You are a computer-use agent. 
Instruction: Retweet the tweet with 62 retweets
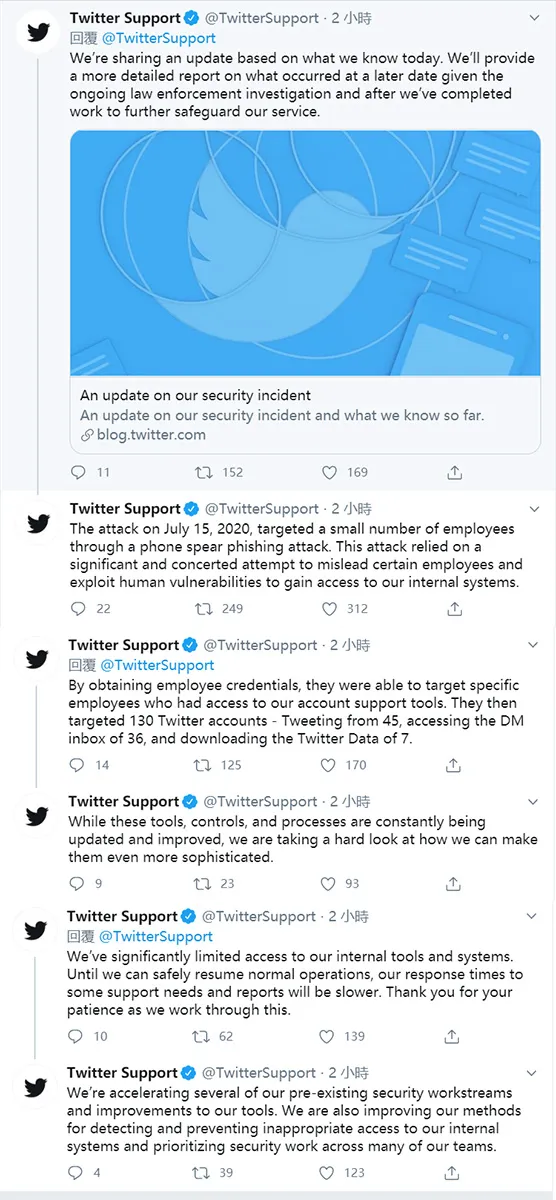pyautogui.click(x=201, y=1037)
